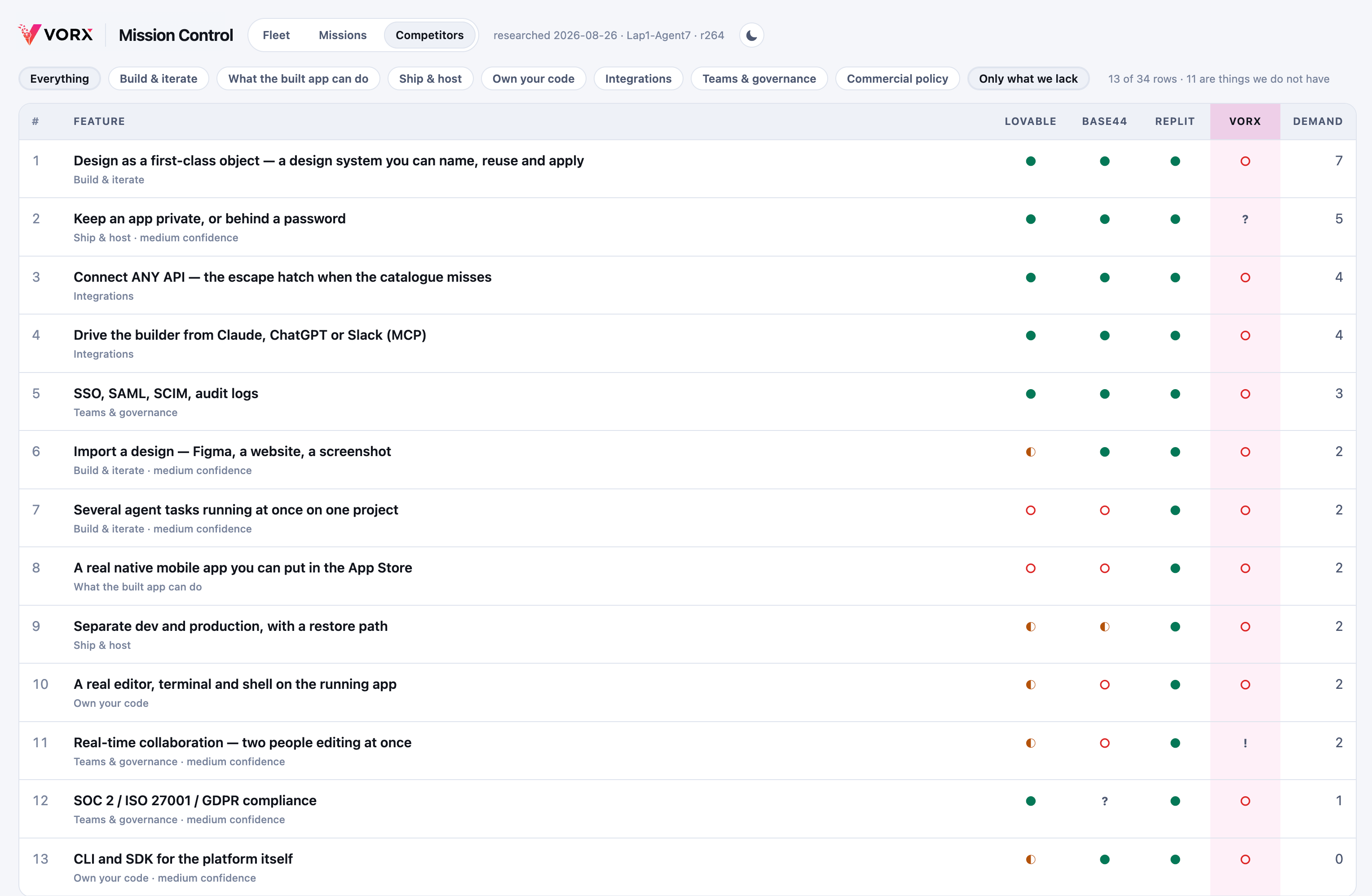1372x896 pixels.
Task: Click the BASE44 column header
Action: click(1104, 121)
